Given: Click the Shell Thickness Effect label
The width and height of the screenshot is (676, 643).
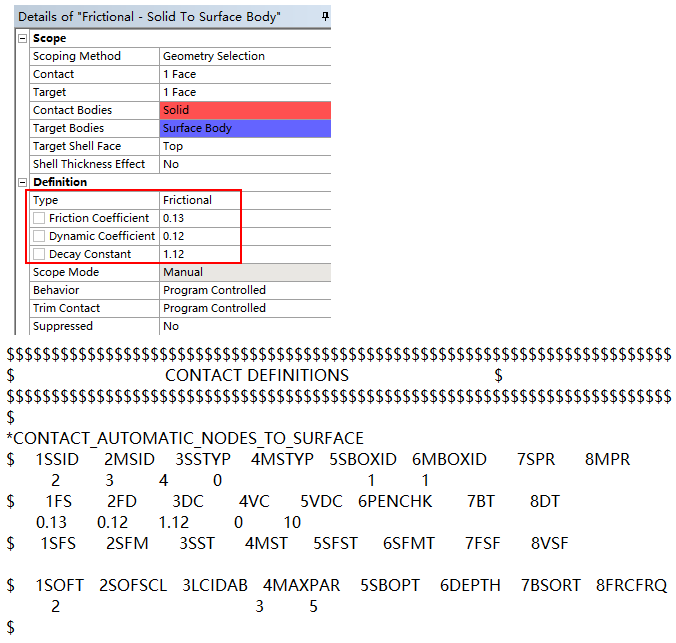Looking at the screenshot, I should click(x=89, y=164).
